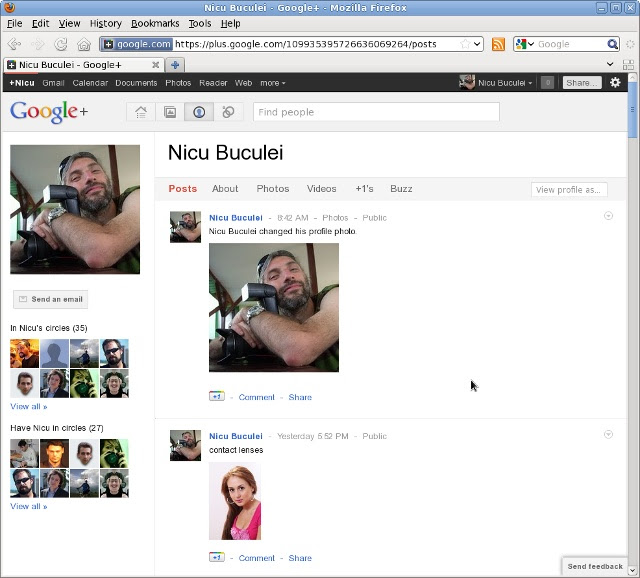
Task: Open Documents link in Google bar
Action: 136,83
